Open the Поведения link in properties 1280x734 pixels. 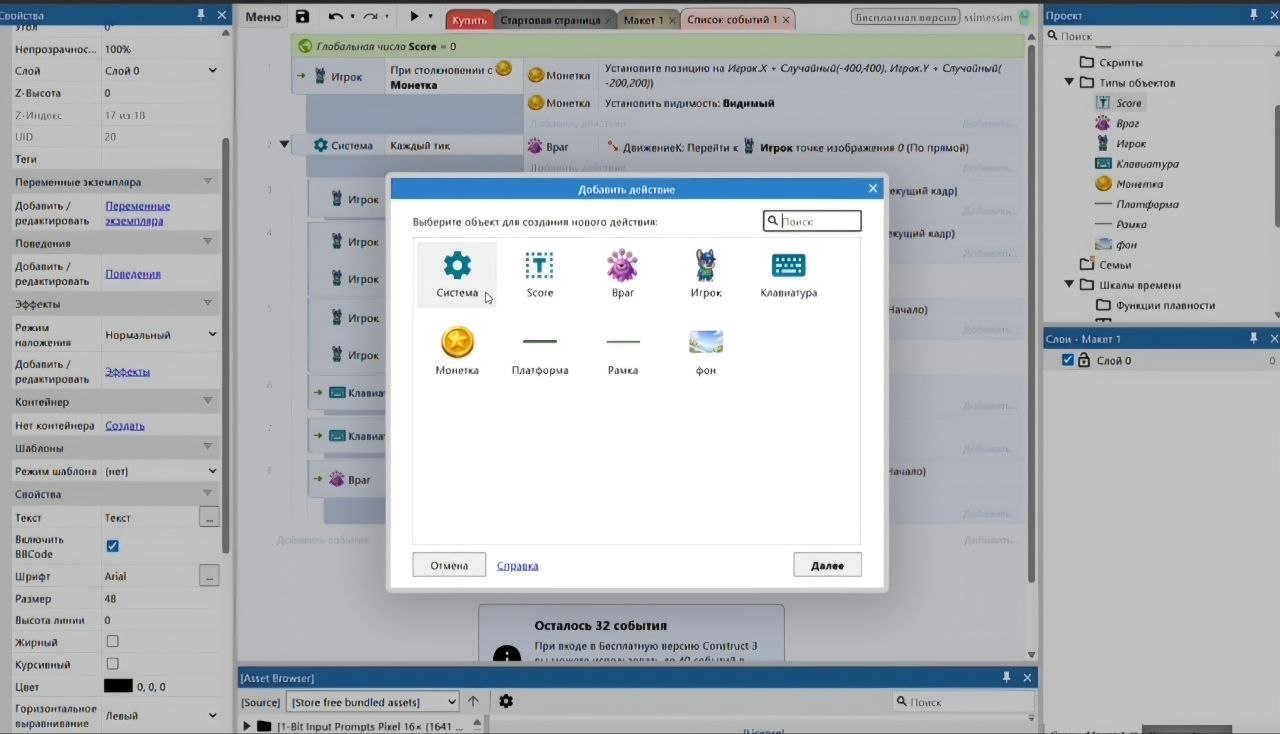(x=133, y=274)
